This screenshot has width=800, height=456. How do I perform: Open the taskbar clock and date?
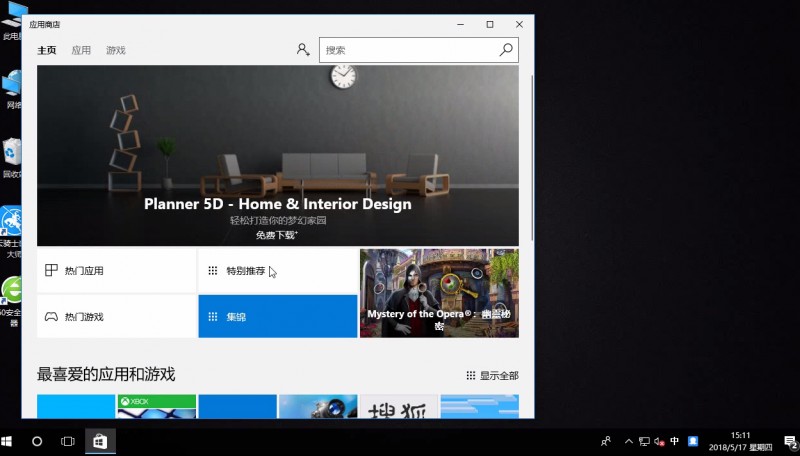[740, 442]
